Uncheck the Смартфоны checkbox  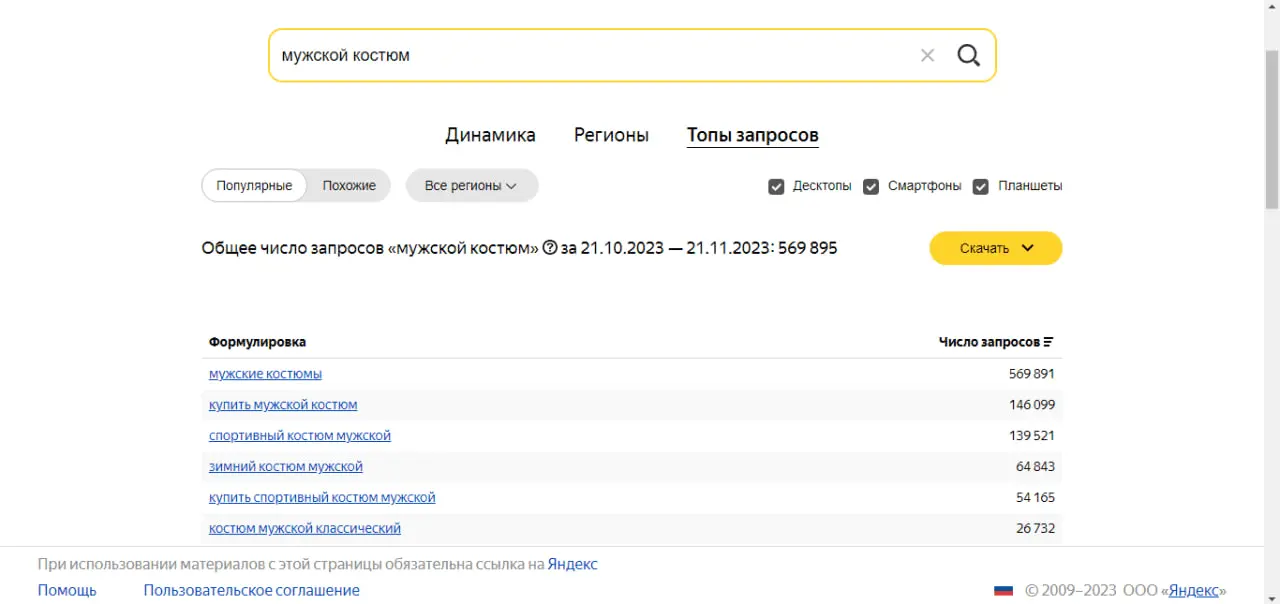871,186
